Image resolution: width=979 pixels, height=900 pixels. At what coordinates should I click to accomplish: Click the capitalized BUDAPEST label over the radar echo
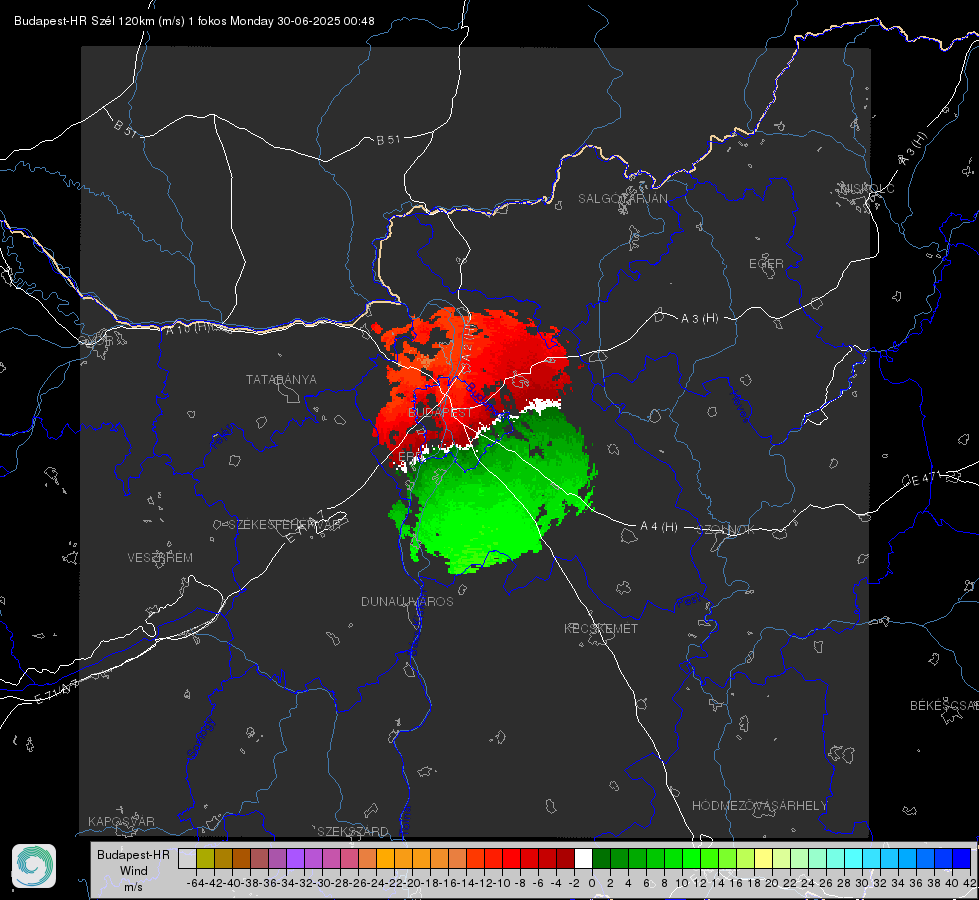440,413
